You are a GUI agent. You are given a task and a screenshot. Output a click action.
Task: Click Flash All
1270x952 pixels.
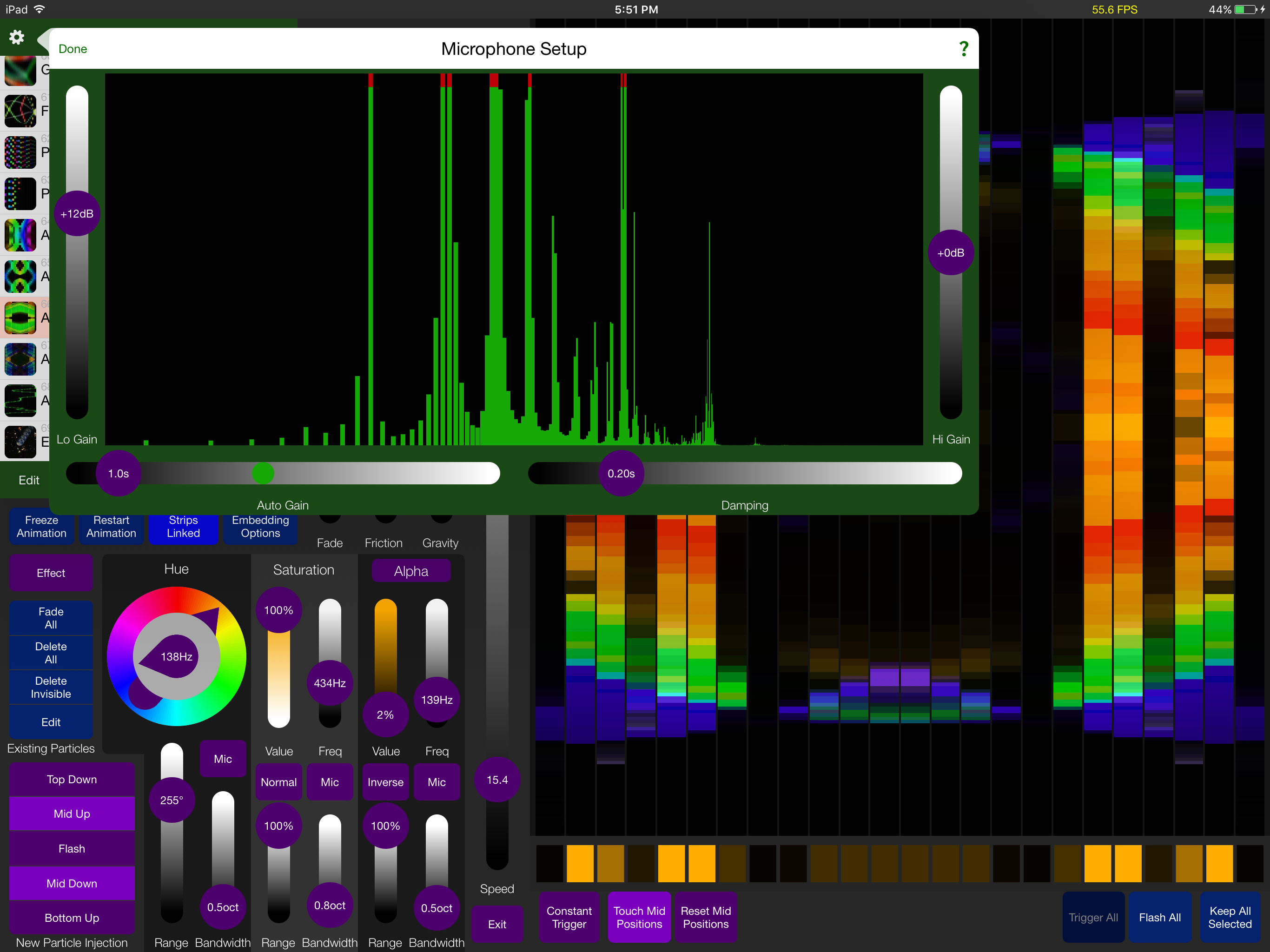[x=1160, y=917]
